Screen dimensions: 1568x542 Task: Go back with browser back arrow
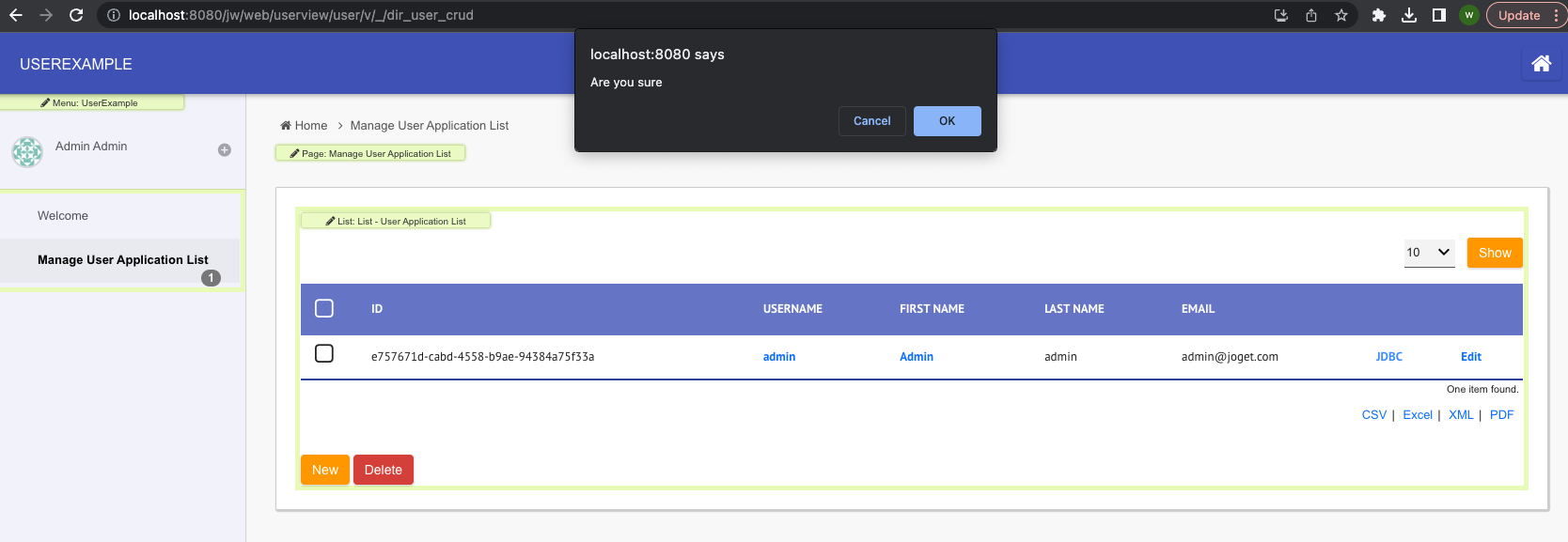(16, 15)
